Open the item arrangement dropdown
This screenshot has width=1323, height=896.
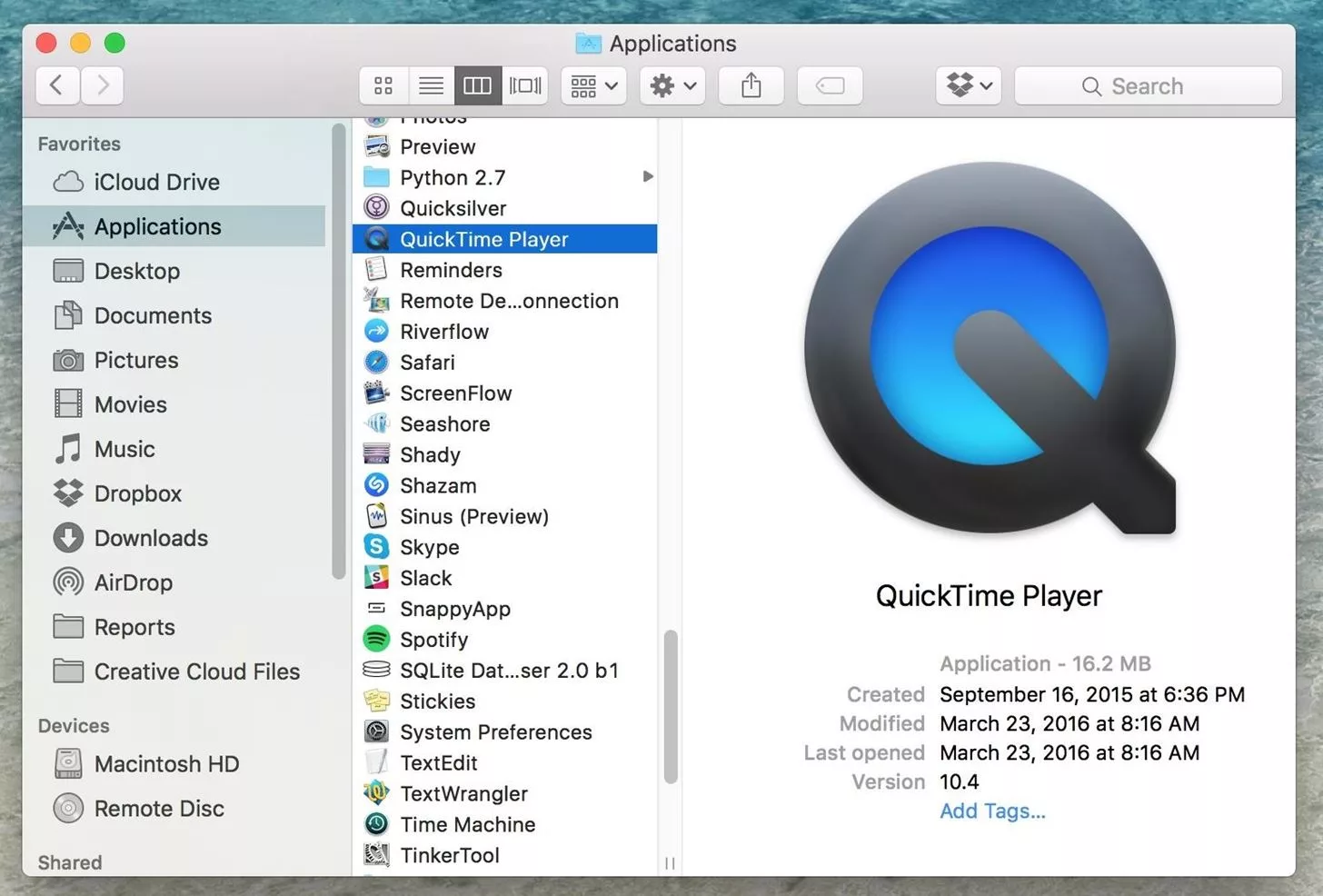pyautogui.click(x=592, y=85)
